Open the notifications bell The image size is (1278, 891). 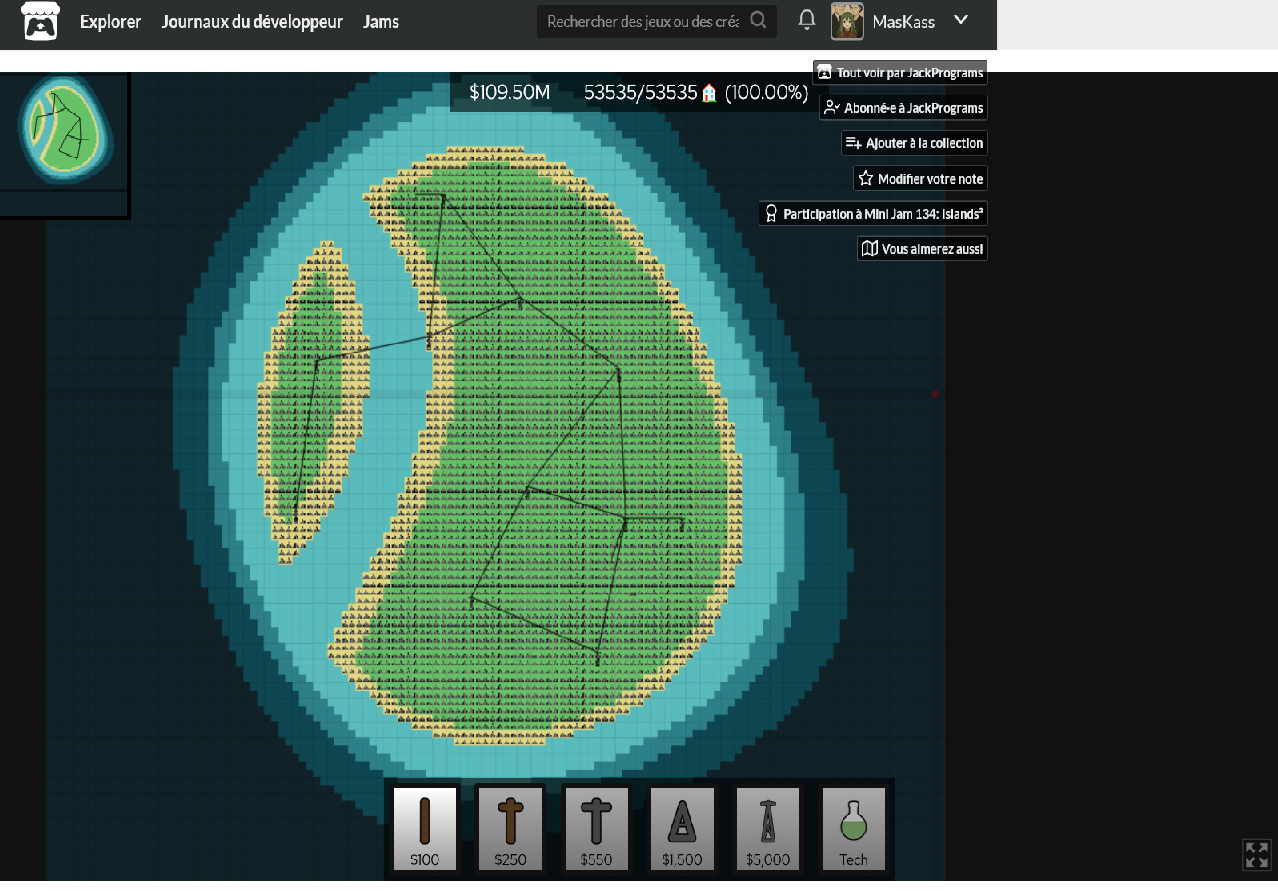point(807,20)
